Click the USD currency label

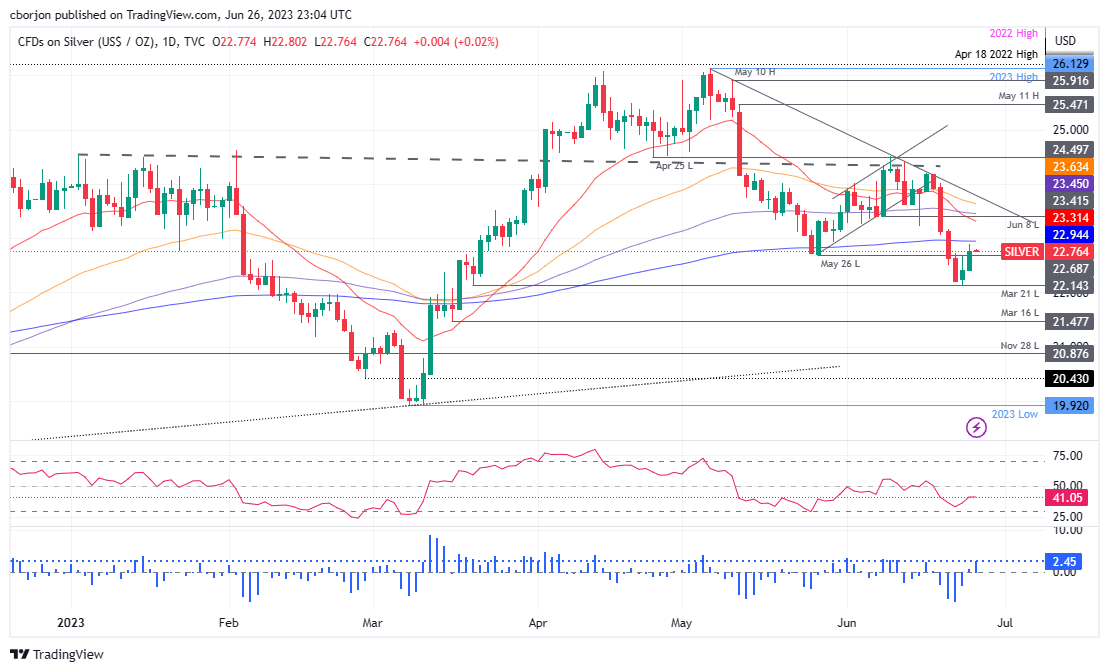(1065, 41)
